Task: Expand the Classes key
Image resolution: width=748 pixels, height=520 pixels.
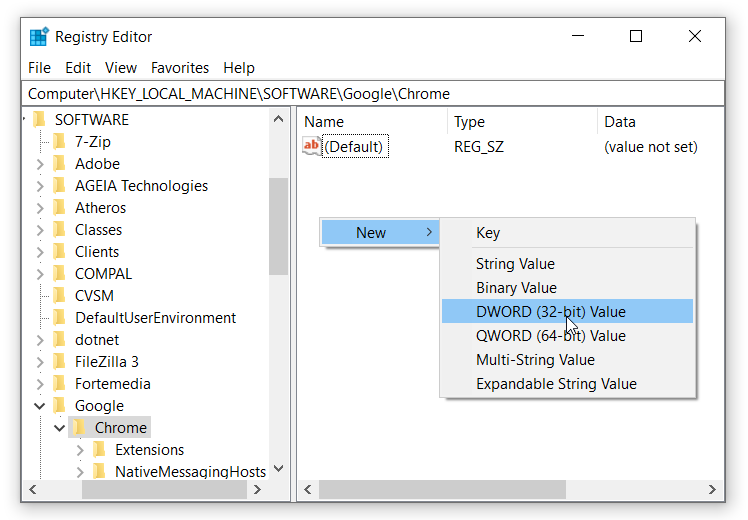Action: 40,230
